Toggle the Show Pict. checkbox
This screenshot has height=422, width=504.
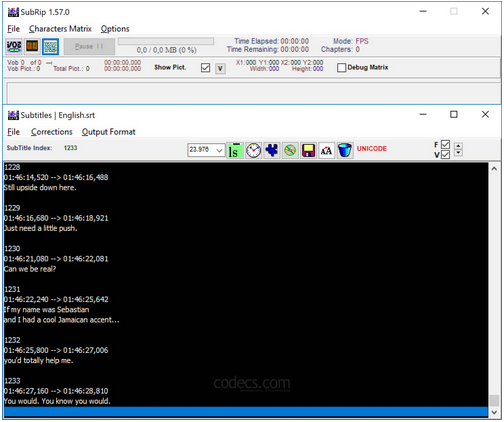point(205,68)
